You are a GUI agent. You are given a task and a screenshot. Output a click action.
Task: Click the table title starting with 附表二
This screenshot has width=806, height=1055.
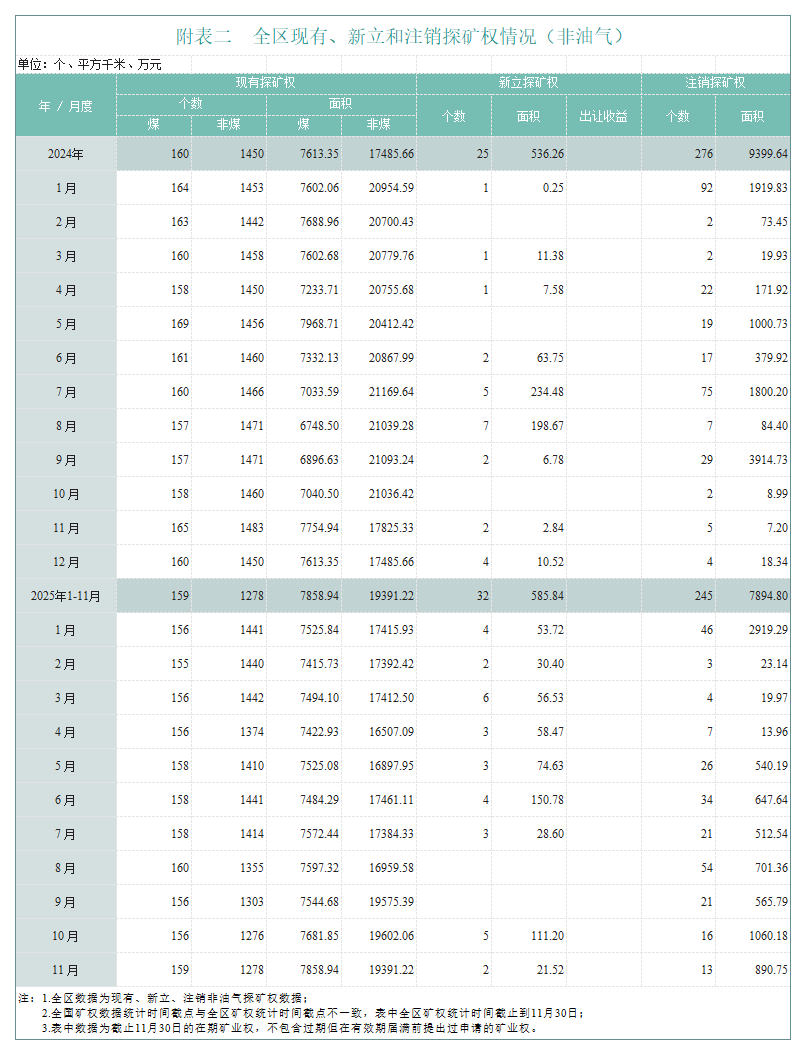(401, 37)
